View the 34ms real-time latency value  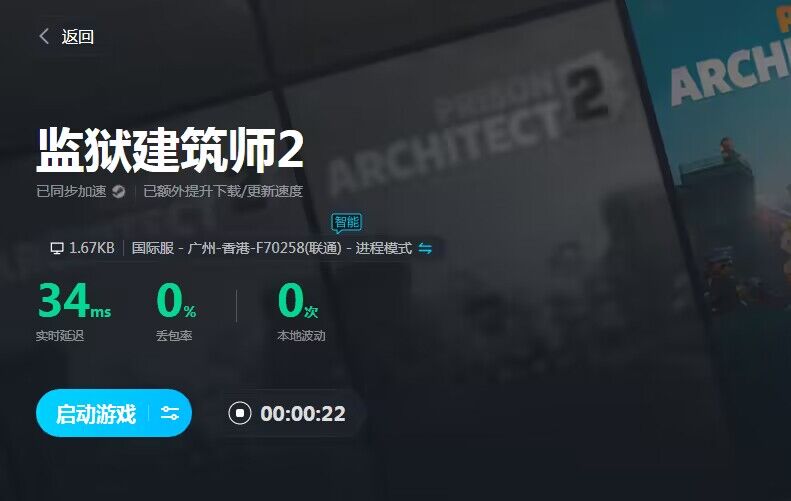coord(74,301)
